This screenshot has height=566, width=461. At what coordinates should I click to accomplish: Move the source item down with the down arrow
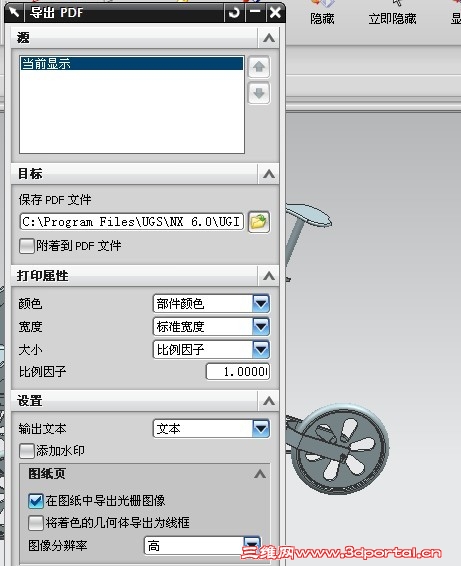(259, 93)
